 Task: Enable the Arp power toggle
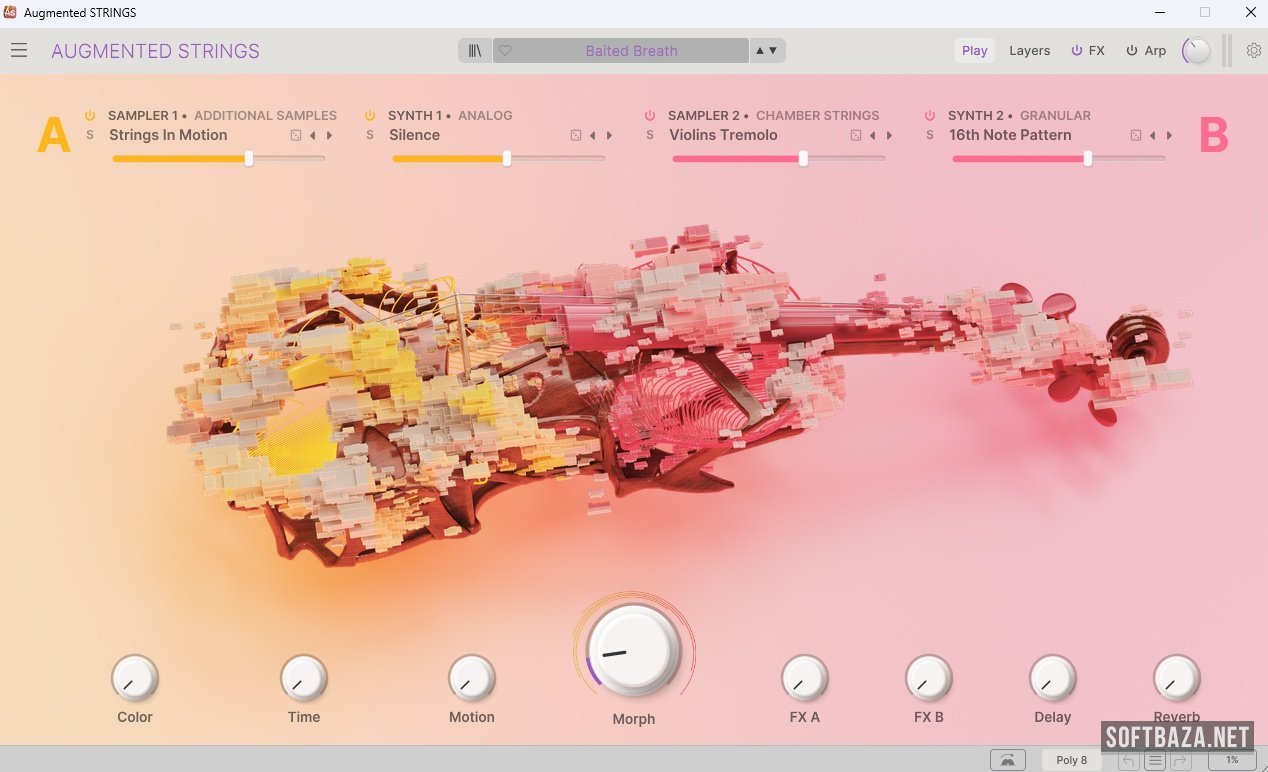(1132, 51)
